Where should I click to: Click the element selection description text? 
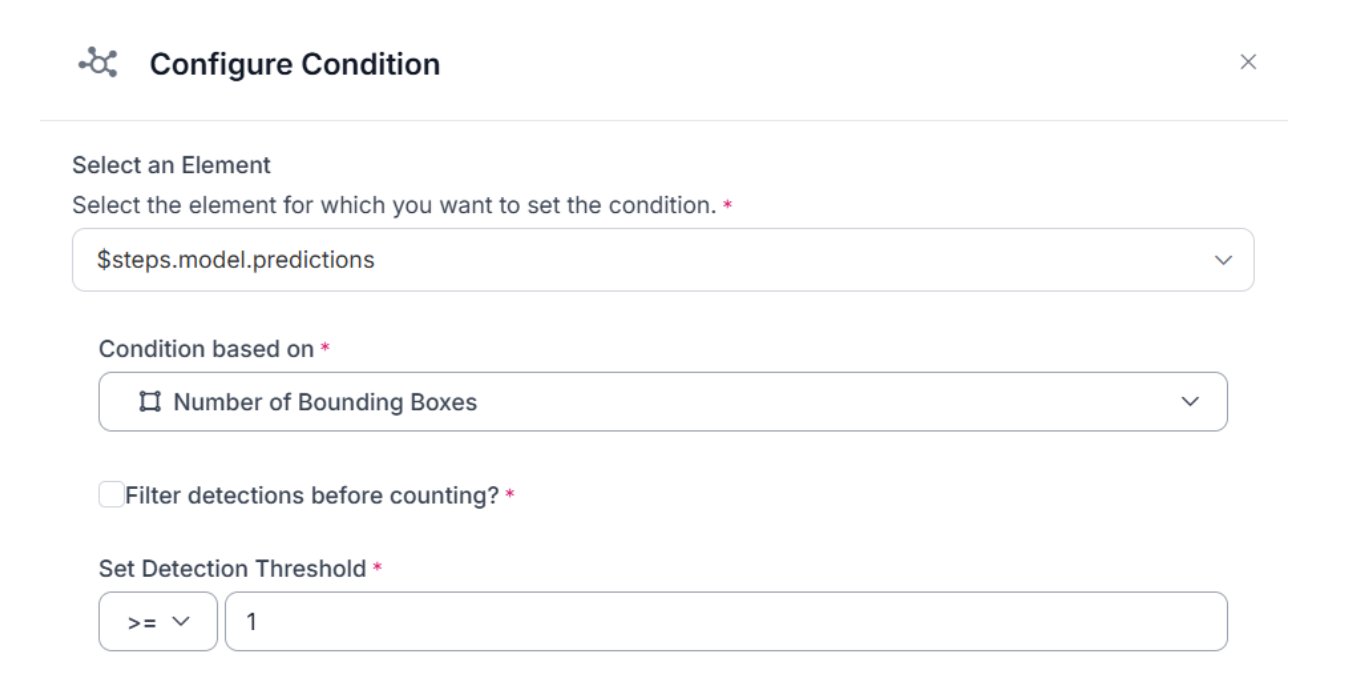pos(394,206)
